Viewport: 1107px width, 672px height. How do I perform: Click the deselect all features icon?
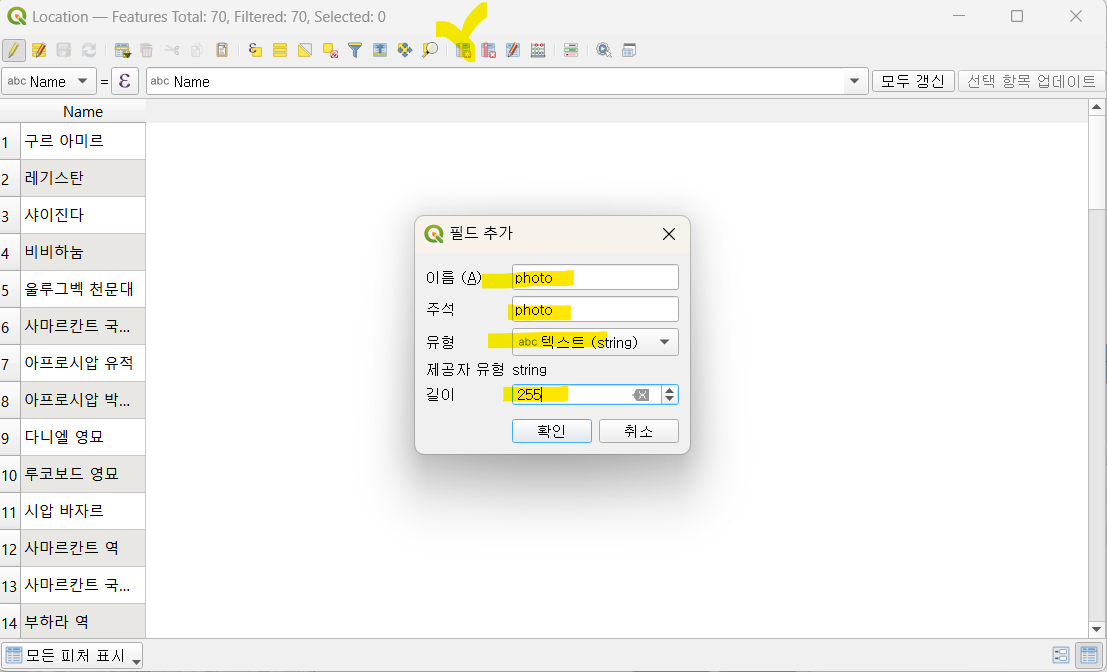[330, 50]
